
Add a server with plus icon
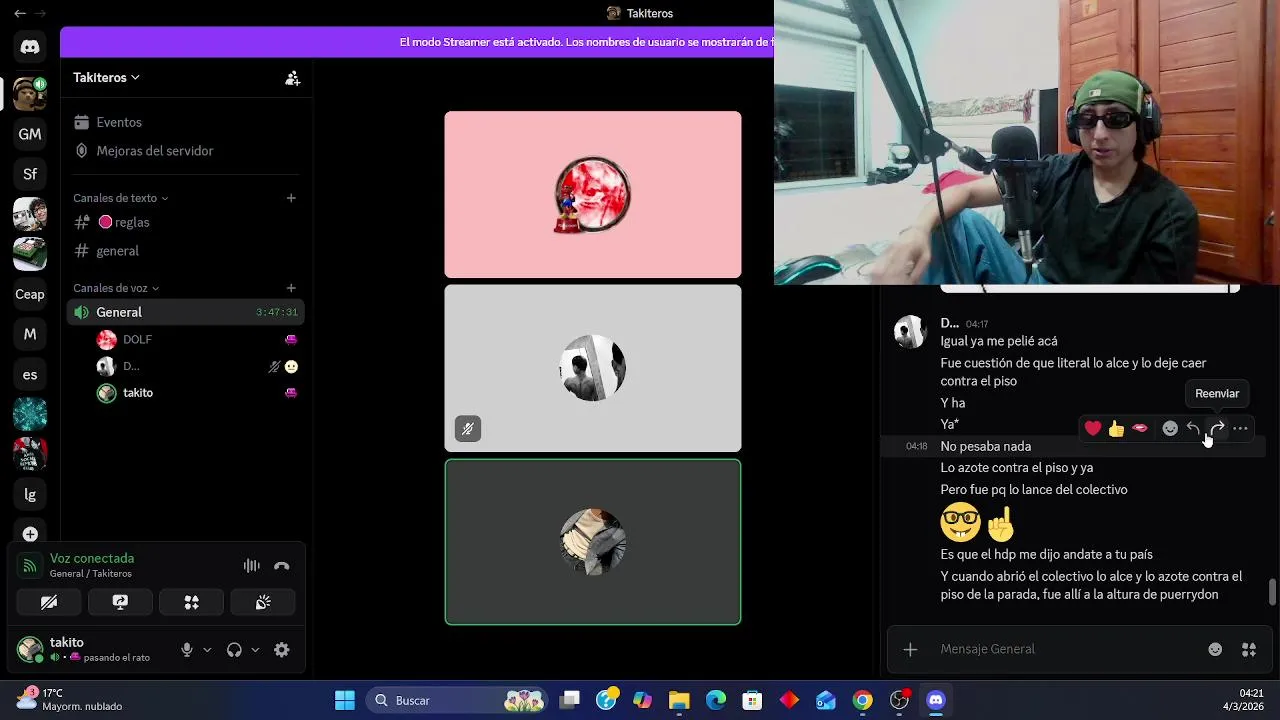(x=30, y=534)
